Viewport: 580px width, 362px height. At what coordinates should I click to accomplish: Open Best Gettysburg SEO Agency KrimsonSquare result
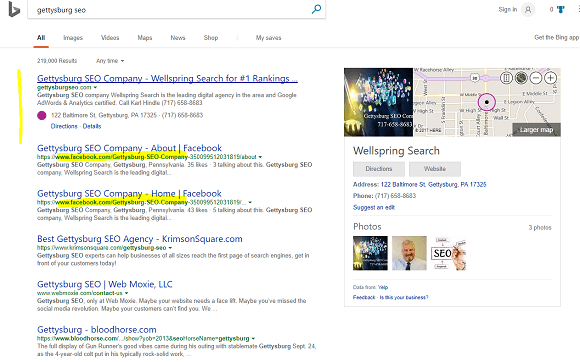140,239
